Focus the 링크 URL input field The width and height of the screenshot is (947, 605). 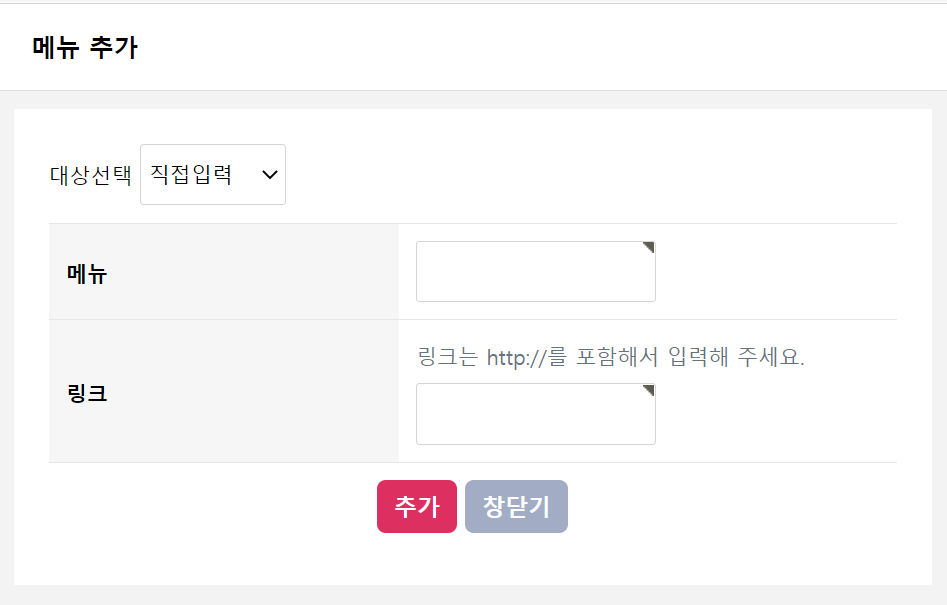coord(535,414)
